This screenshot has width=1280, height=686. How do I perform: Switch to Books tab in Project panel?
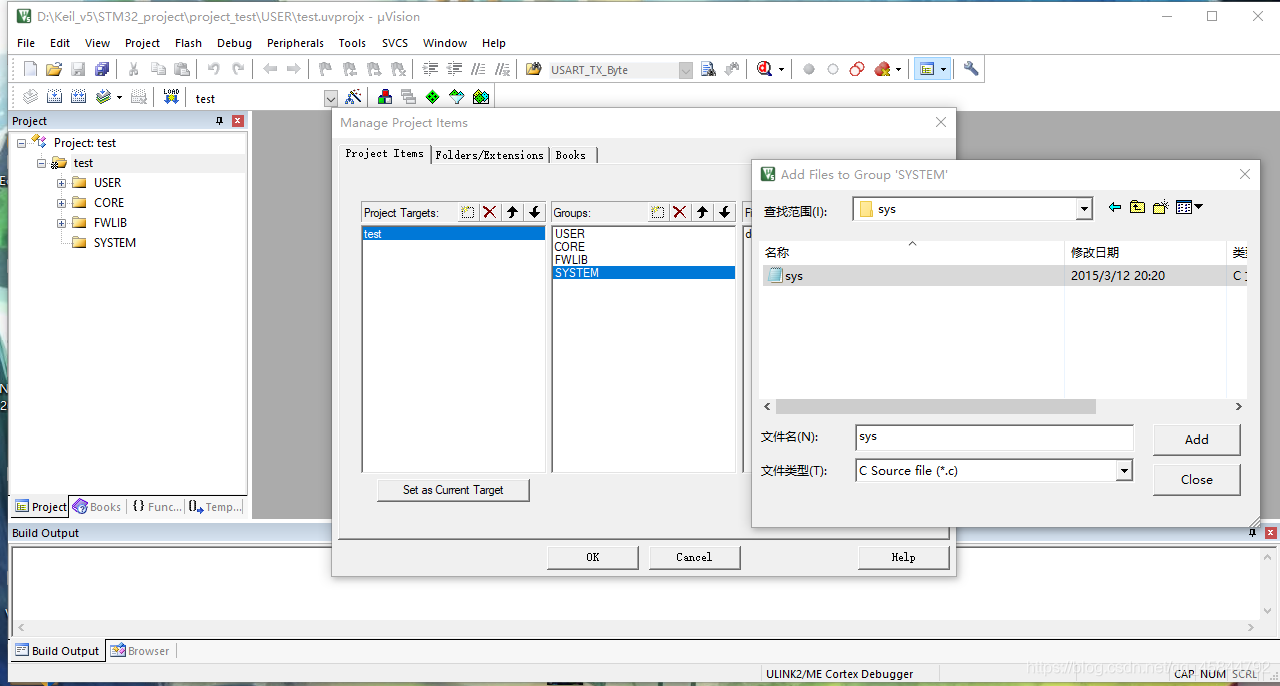pyautogui.click(x=97, y=507)
